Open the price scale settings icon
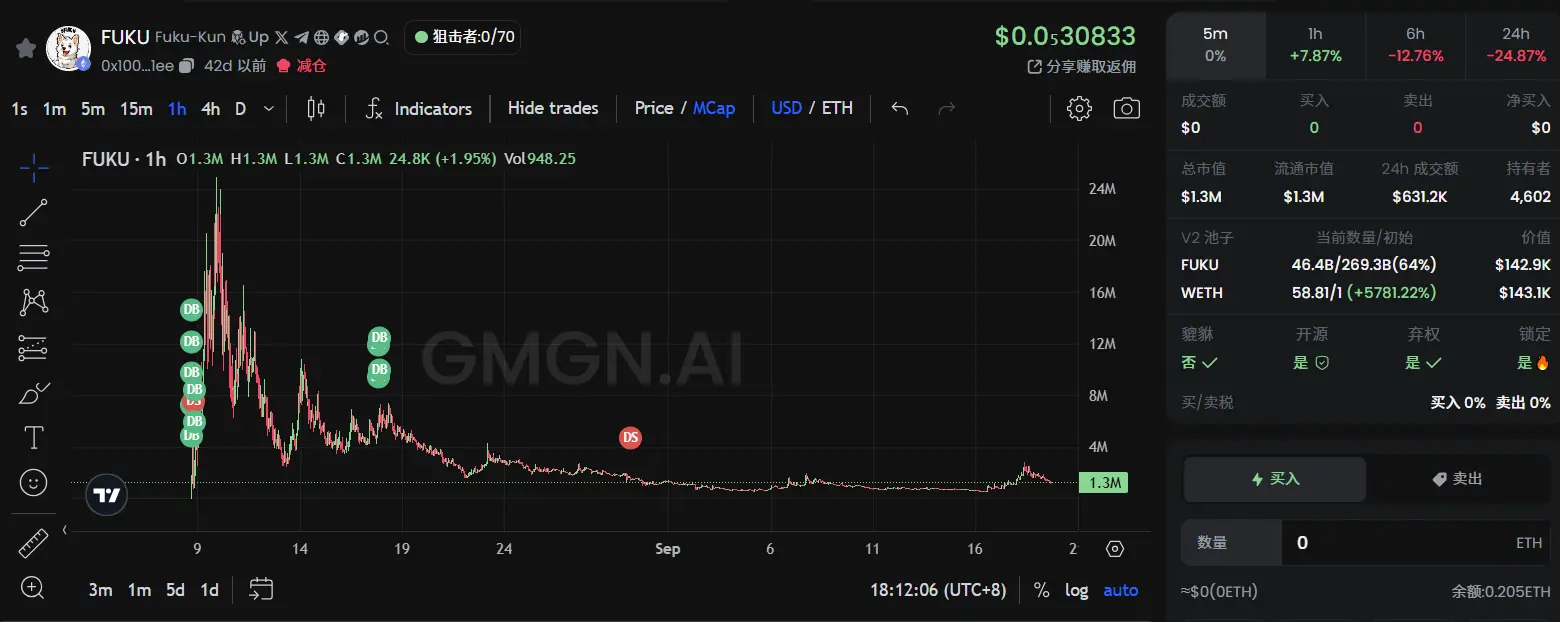Screen dimensions: 1560x622 [1115, 549]
